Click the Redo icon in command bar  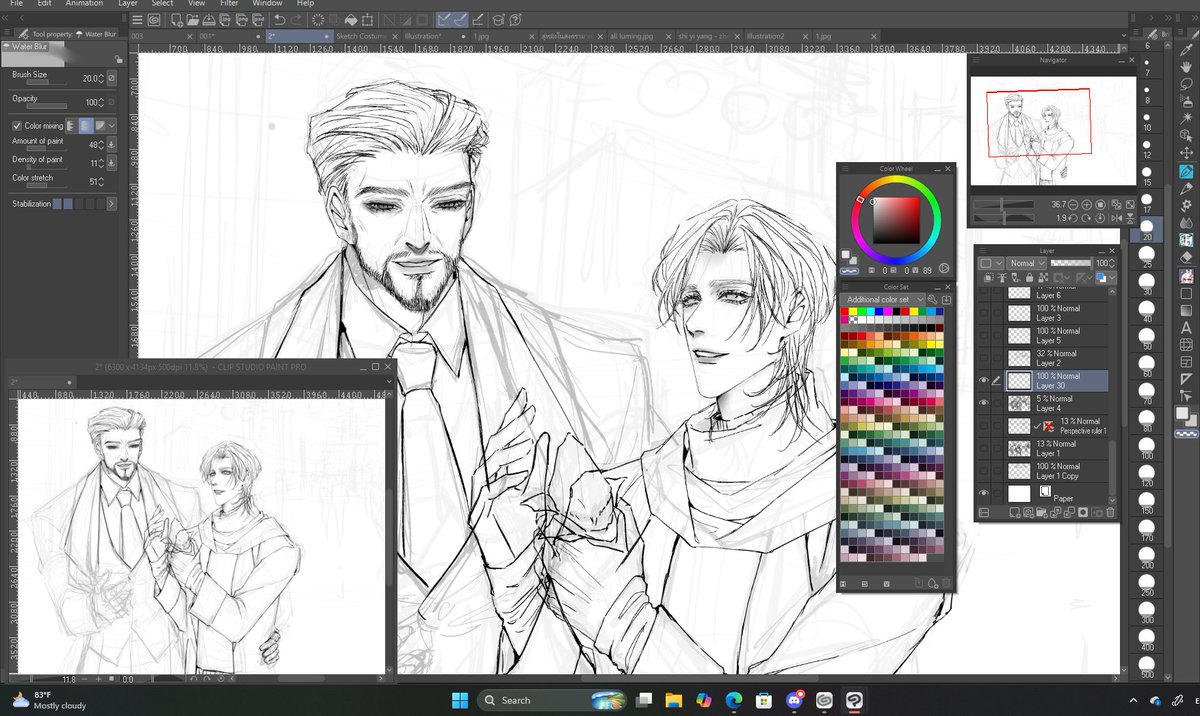[x=299, y=19]
